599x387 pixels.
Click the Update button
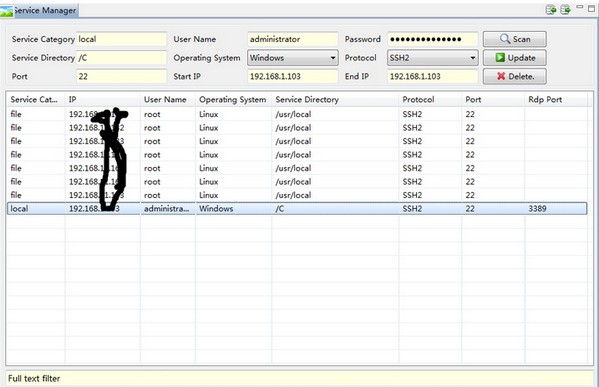515,58
